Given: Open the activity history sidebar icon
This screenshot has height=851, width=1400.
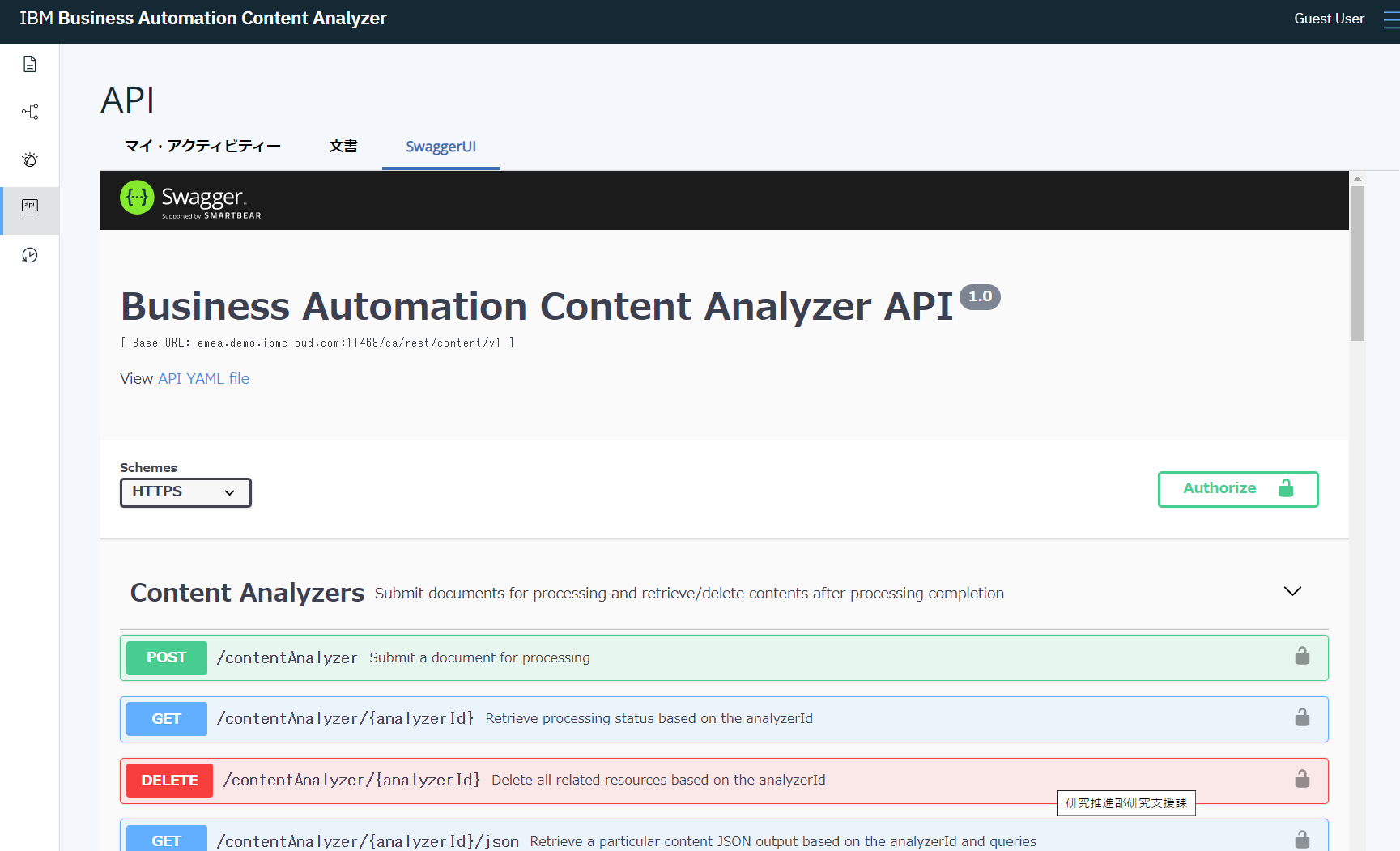Looking at the screenshot, I should tap(29, 254).
